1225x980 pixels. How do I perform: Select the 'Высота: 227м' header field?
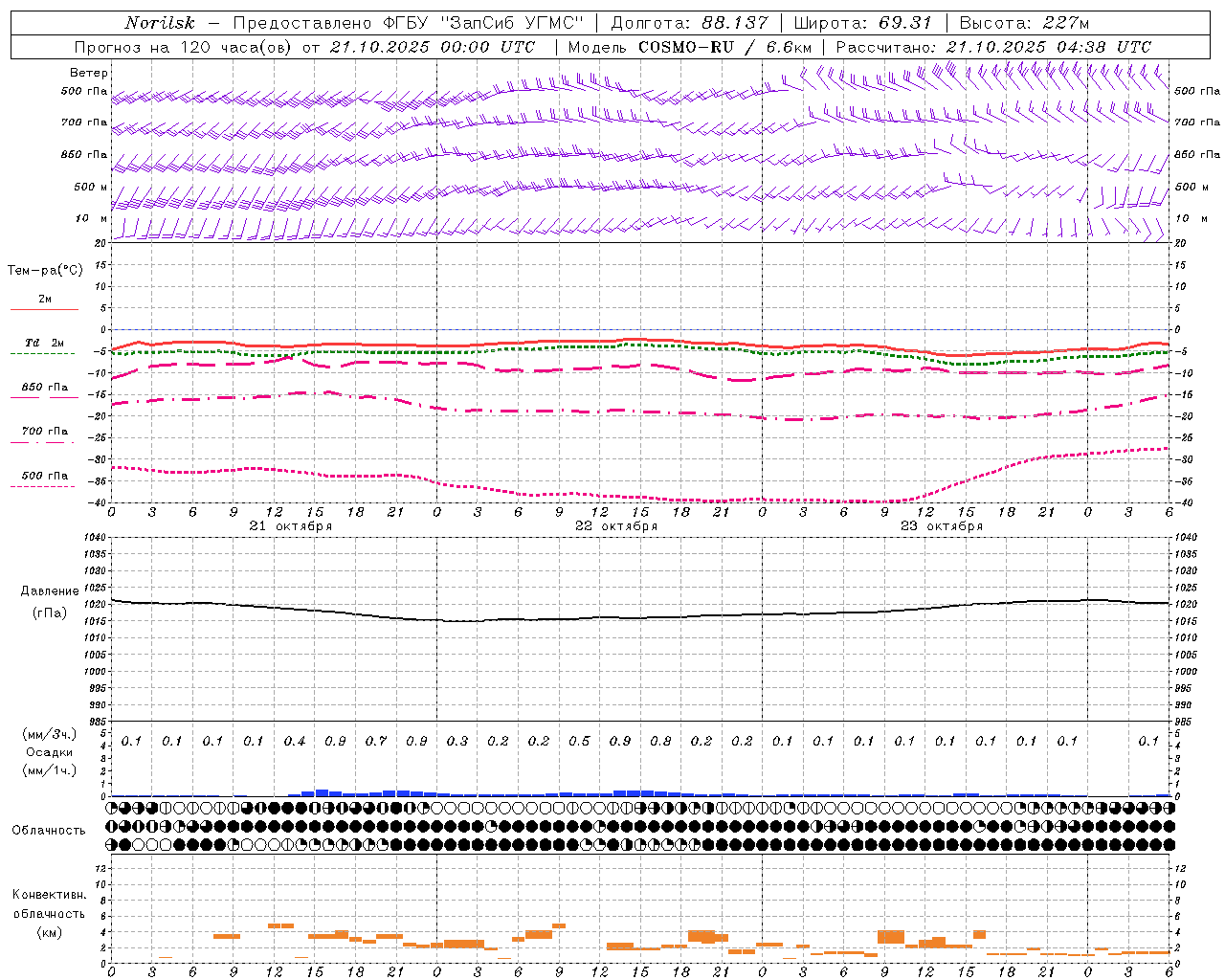1024,23
